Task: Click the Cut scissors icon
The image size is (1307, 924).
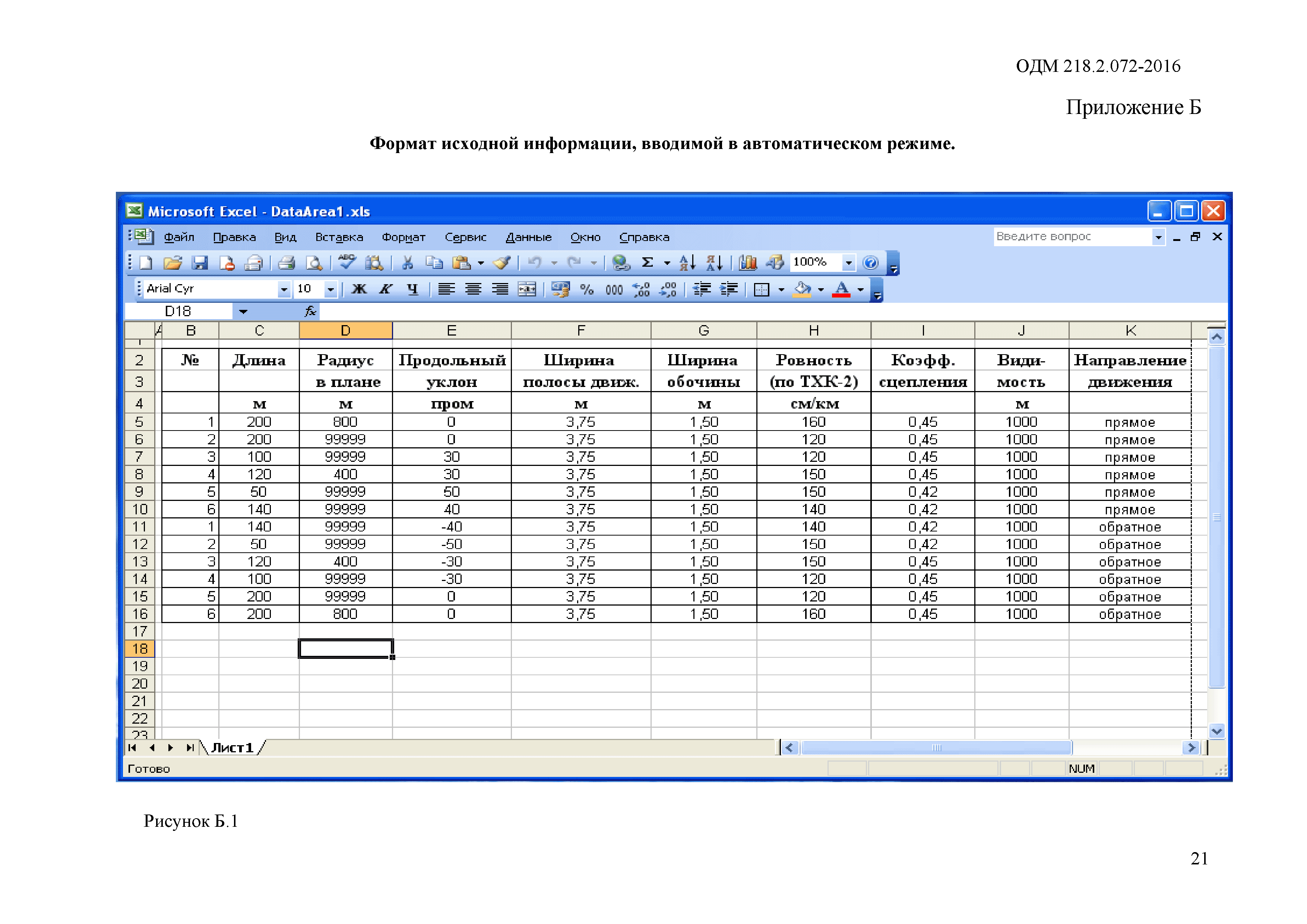Action: 407,262
